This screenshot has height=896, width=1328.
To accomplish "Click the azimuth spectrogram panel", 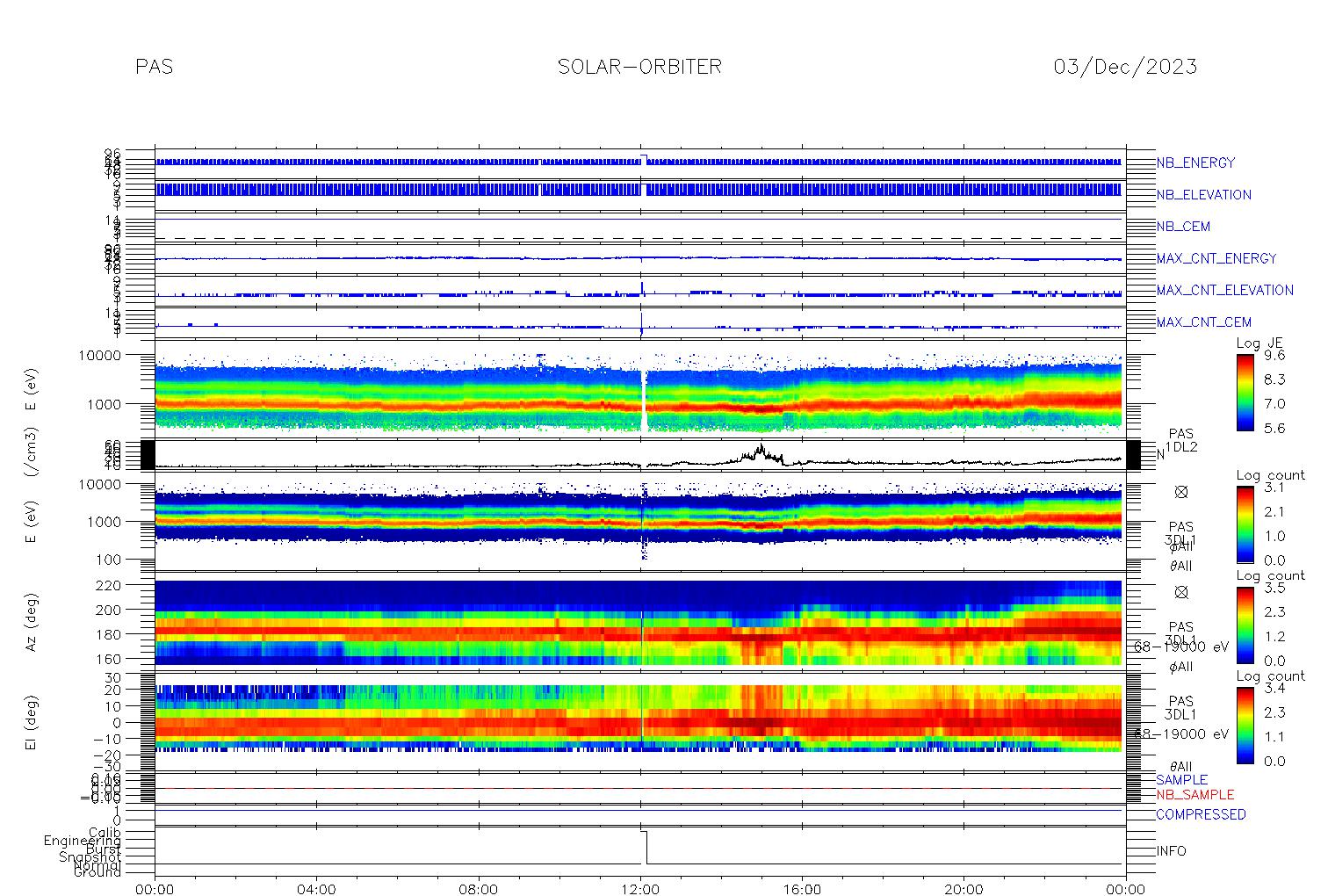I will click(x=640, y=622).
